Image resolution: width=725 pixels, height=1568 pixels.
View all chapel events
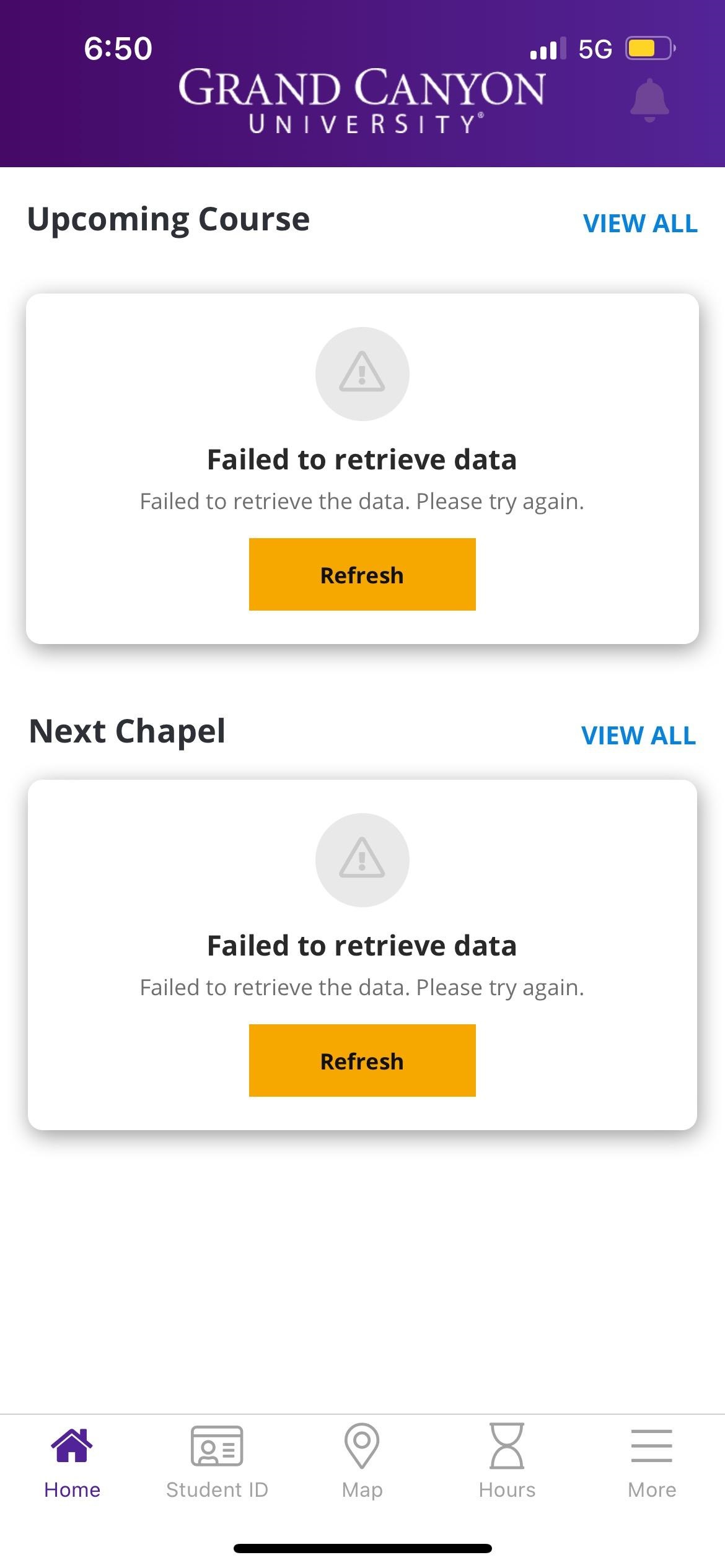tap(639, 736)
